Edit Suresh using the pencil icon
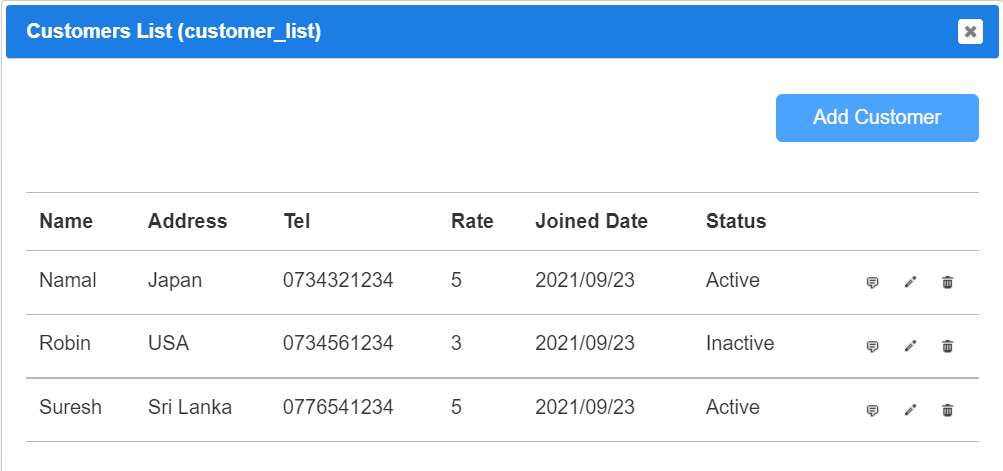Screen dimensions: 1003x471 point(910,410)
